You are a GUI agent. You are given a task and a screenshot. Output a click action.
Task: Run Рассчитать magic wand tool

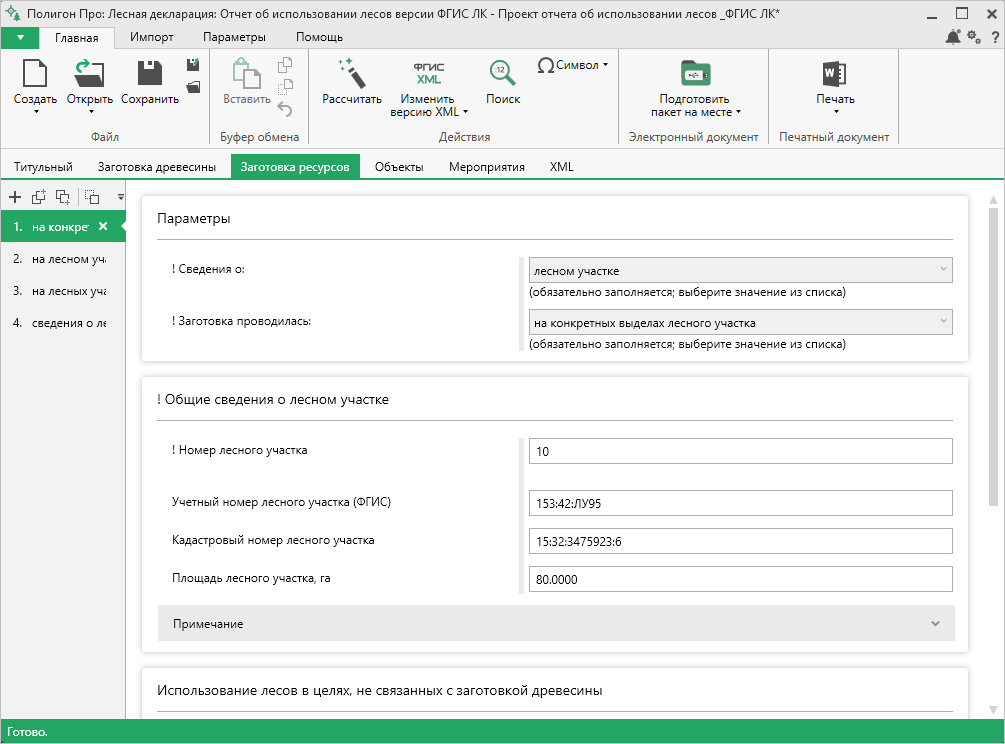pyautogui.click(x=352, y=72)
